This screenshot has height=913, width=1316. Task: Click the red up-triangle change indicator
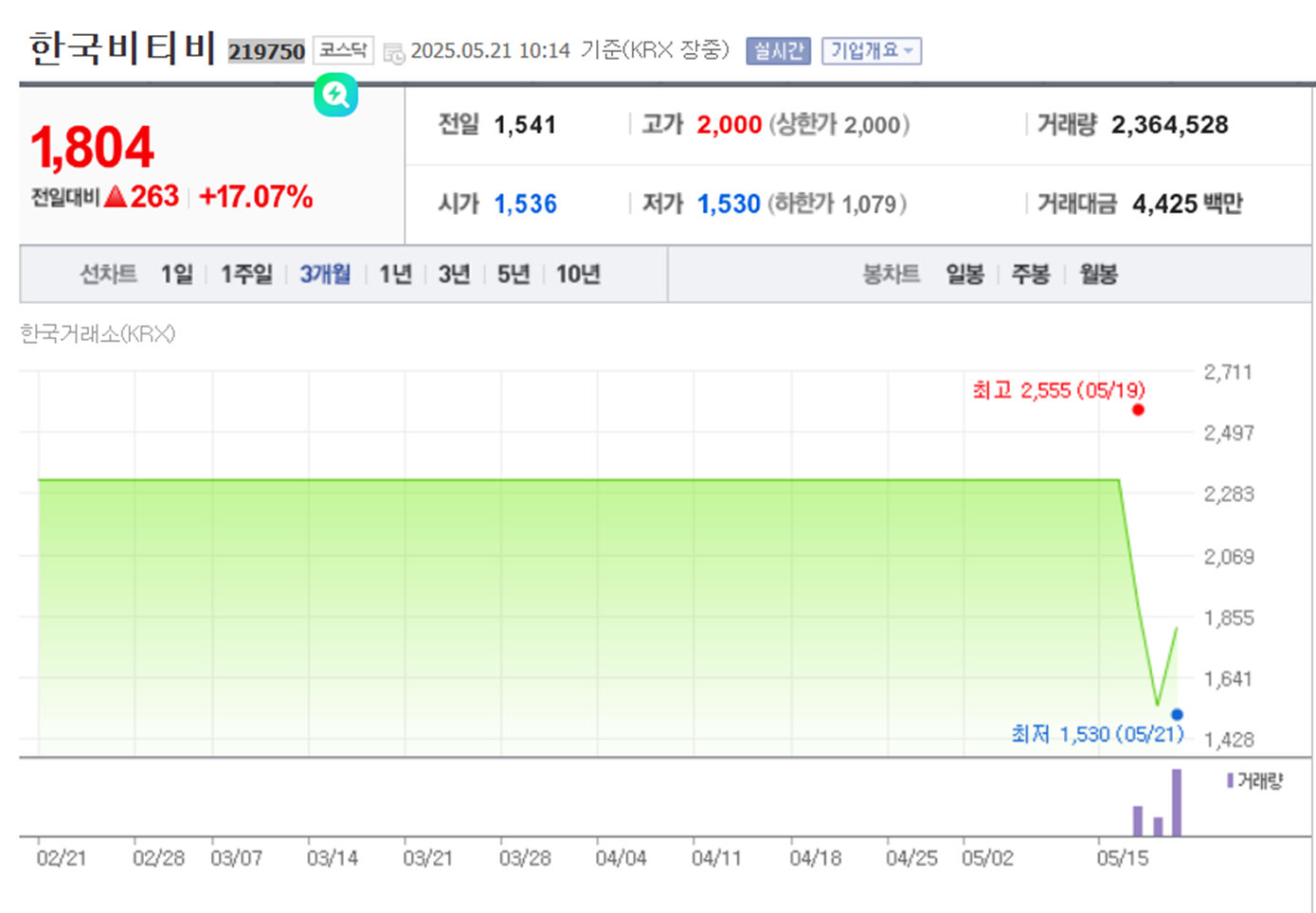pos(116,197)
